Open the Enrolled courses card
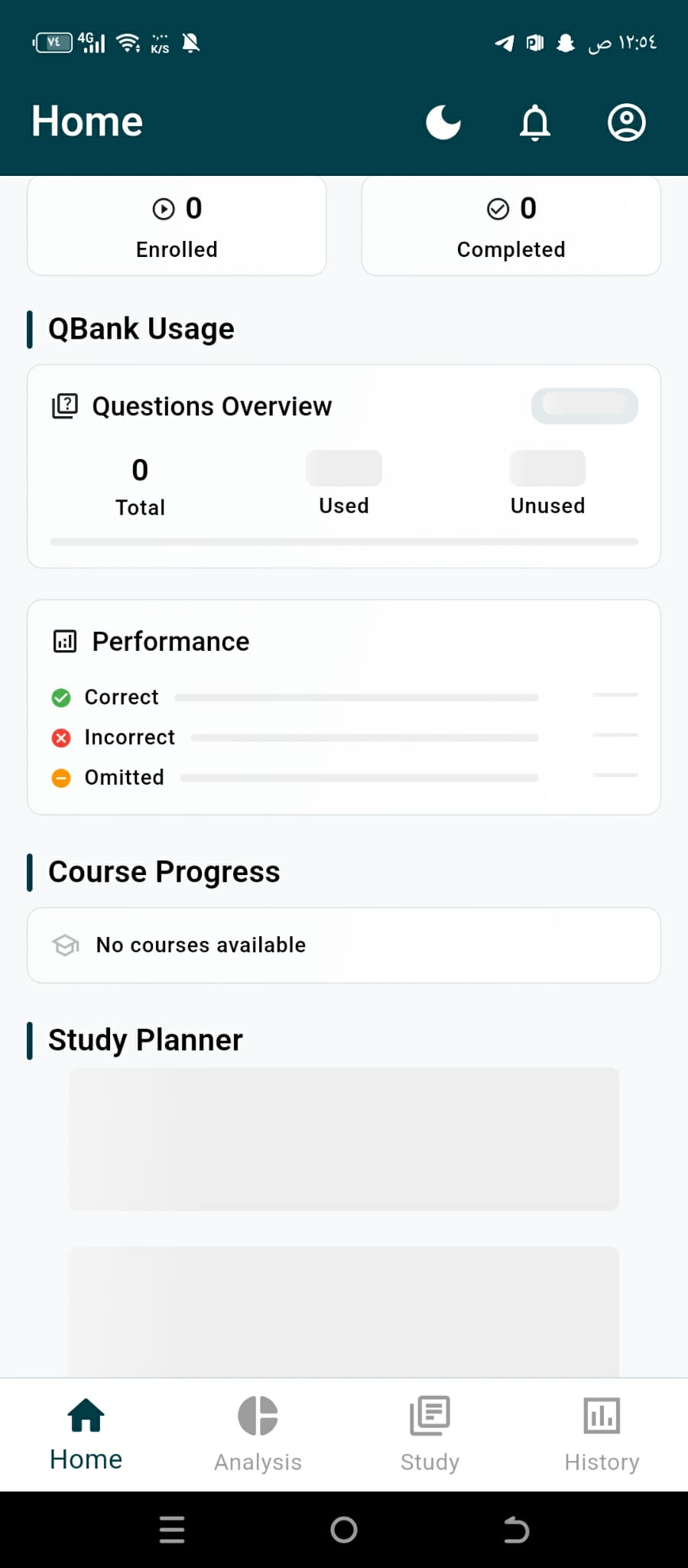This screenshot has width=688, height=1568. [x=177, y=226]
